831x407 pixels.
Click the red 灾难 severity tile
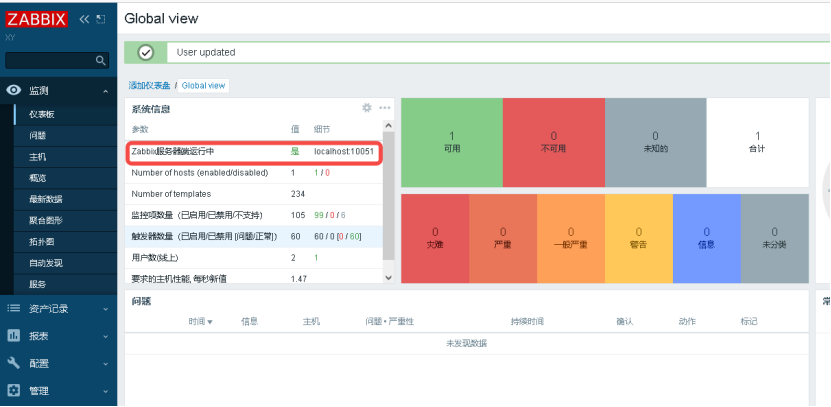[435, 238]
